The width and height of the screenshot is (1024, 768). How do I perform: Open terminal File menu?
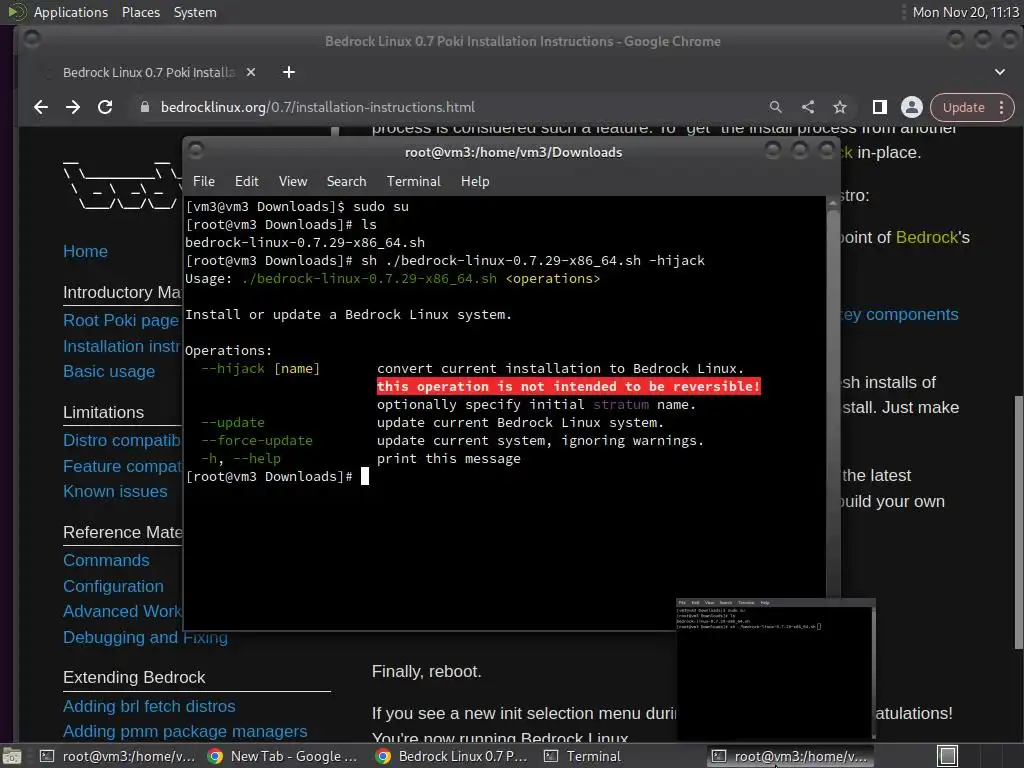coord(204,182)
